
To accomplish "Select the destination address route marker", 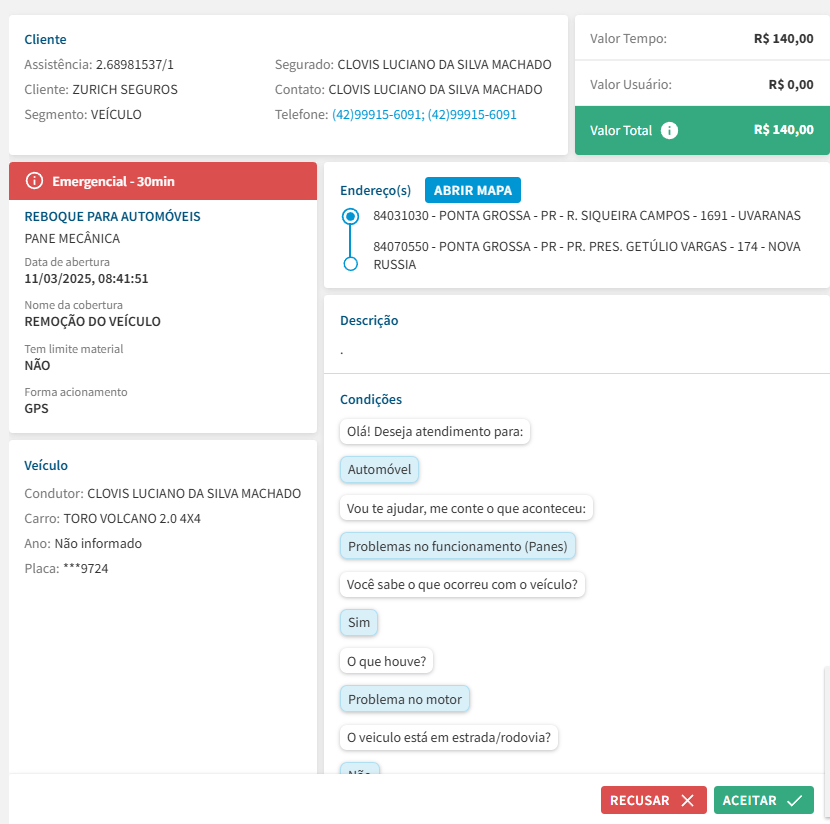I will pos(350,264).
